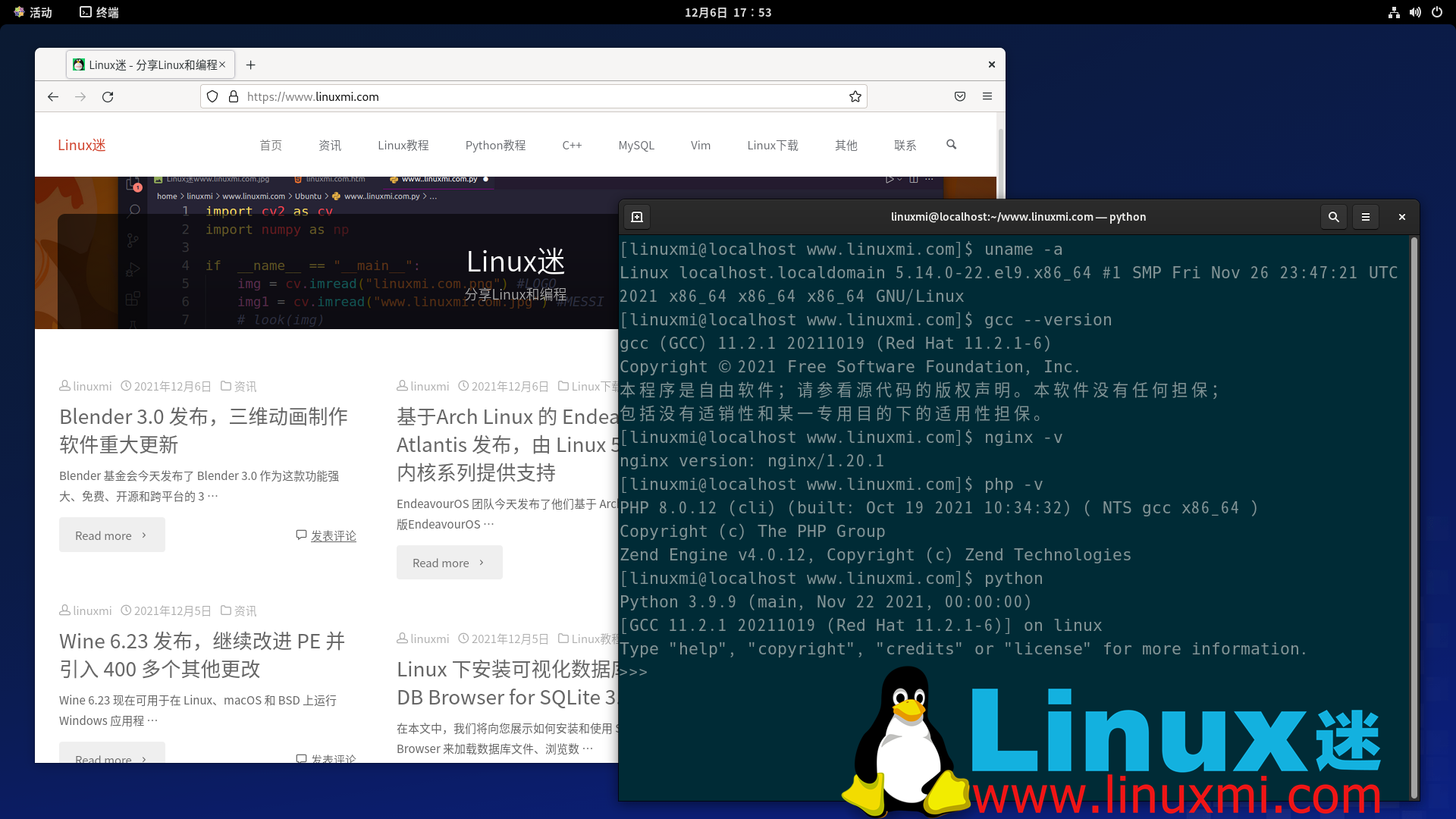View site security padlock info
1456x819 pixels.
(x=234, y=97)
